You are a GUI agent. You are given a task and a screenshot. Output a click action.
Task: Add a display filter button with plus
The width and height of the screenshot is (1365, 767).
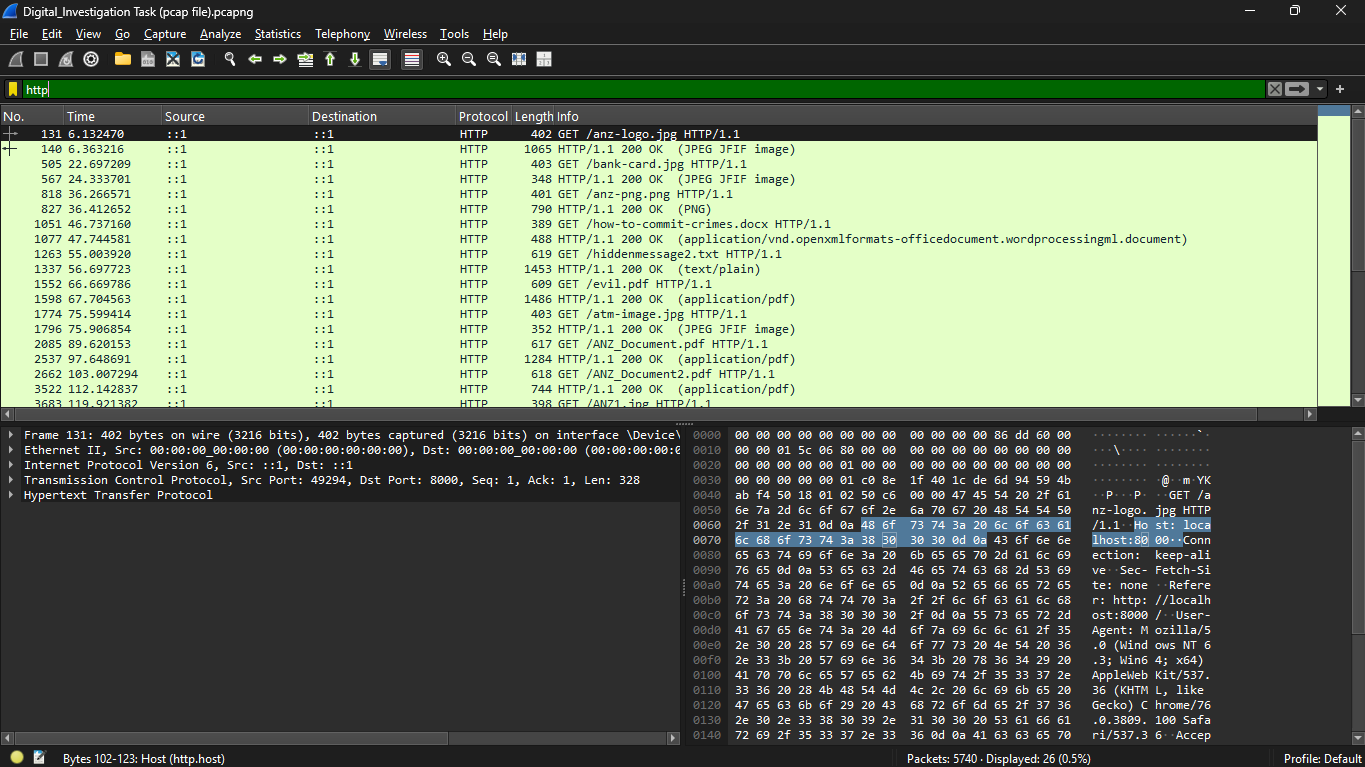(1340, 89)
